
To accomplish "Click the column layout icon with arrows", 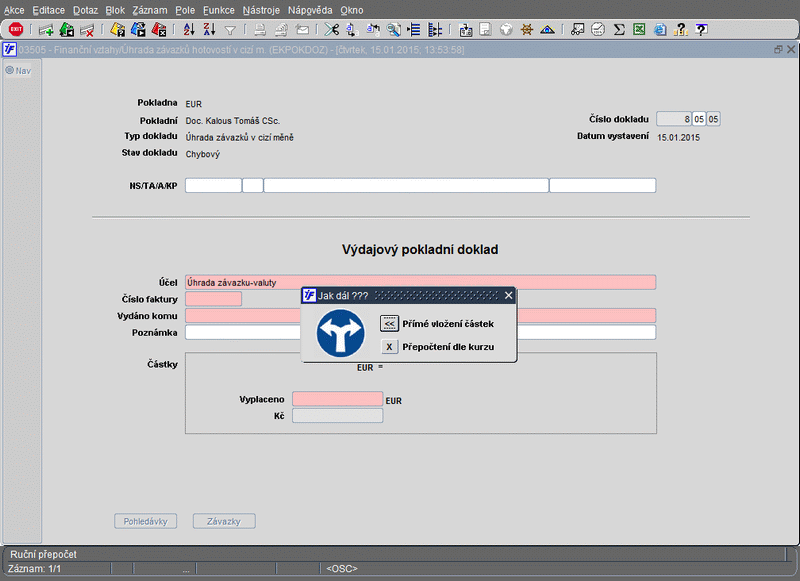I will click(435, 30).
